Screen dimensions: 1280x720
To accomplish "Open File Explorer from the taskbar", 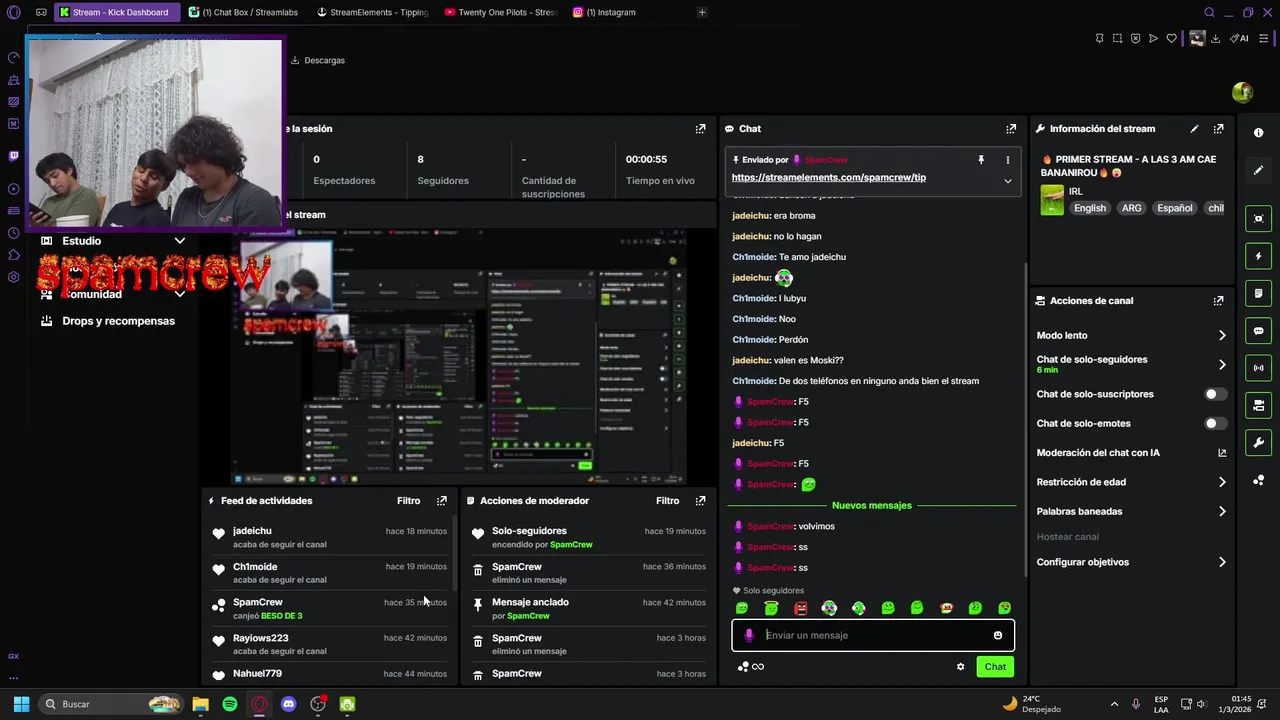I will tap(200, 704).
